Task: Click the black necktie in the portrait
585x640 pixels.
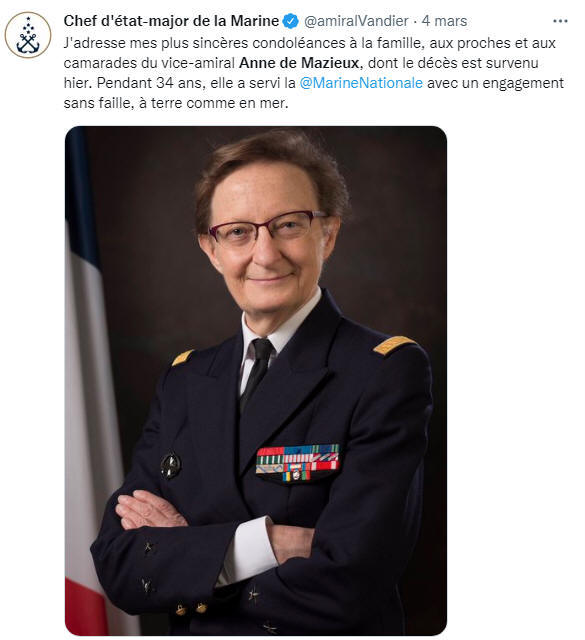Action: (257, 371)
